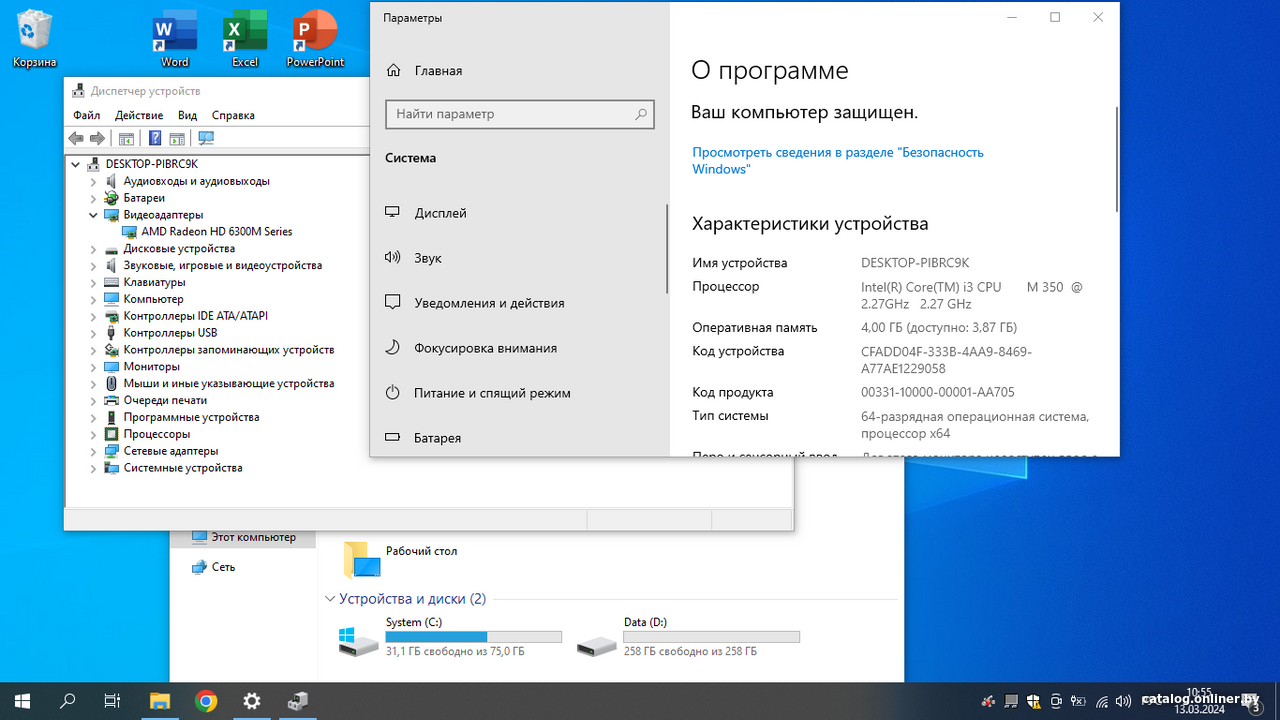Click Windows Security shield tray icon
This screenshot has height=720, width=1280.
pyautogui.click(x=1034, y=701)
